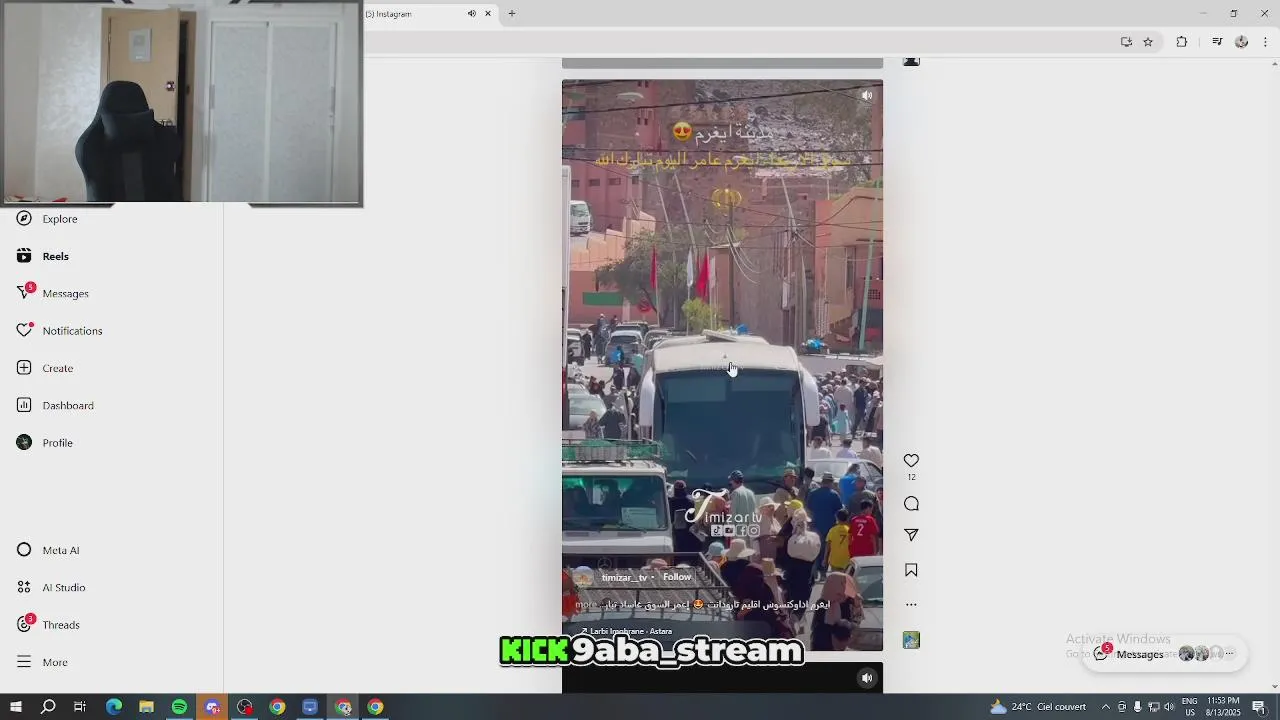This screenshot has height=720, width=1280.
Task: Show hidden system tray icons
Action: tap(1105, 707)
